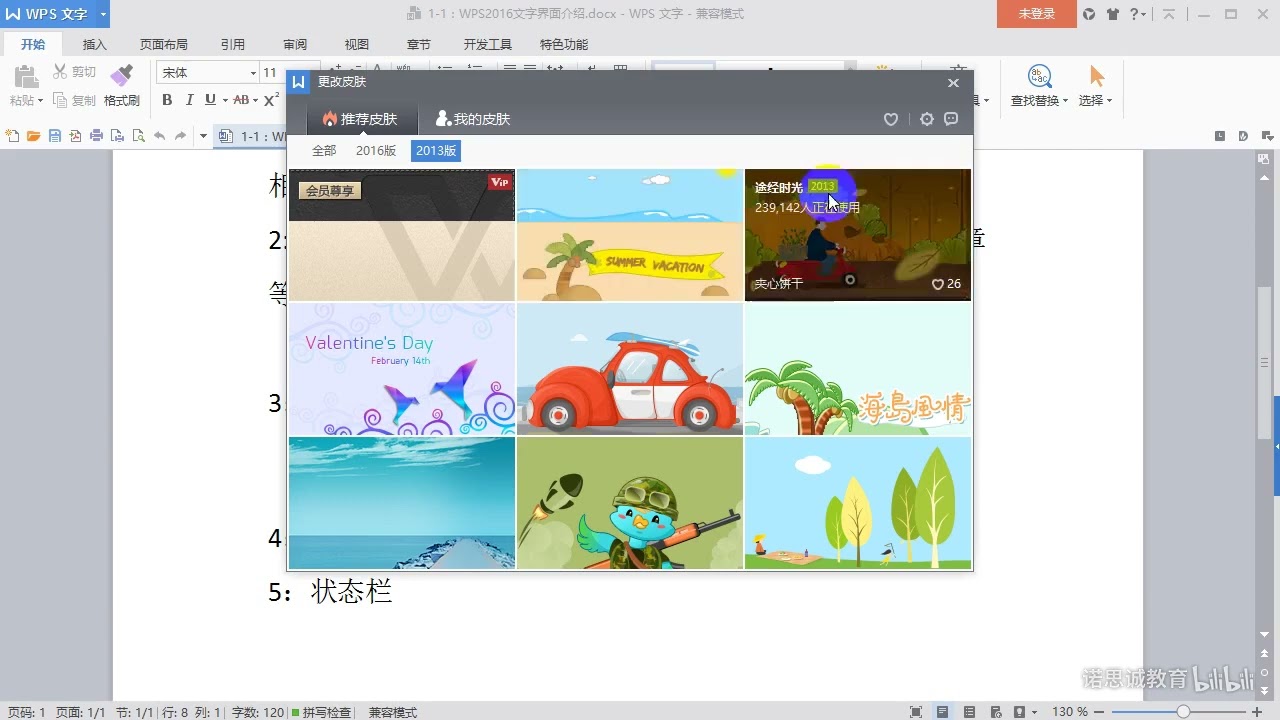The height and width of the screenshot is (720, 1280).
Task: Click the feedback chat icon in skin dialog
Action: click(x=952, y=119)
